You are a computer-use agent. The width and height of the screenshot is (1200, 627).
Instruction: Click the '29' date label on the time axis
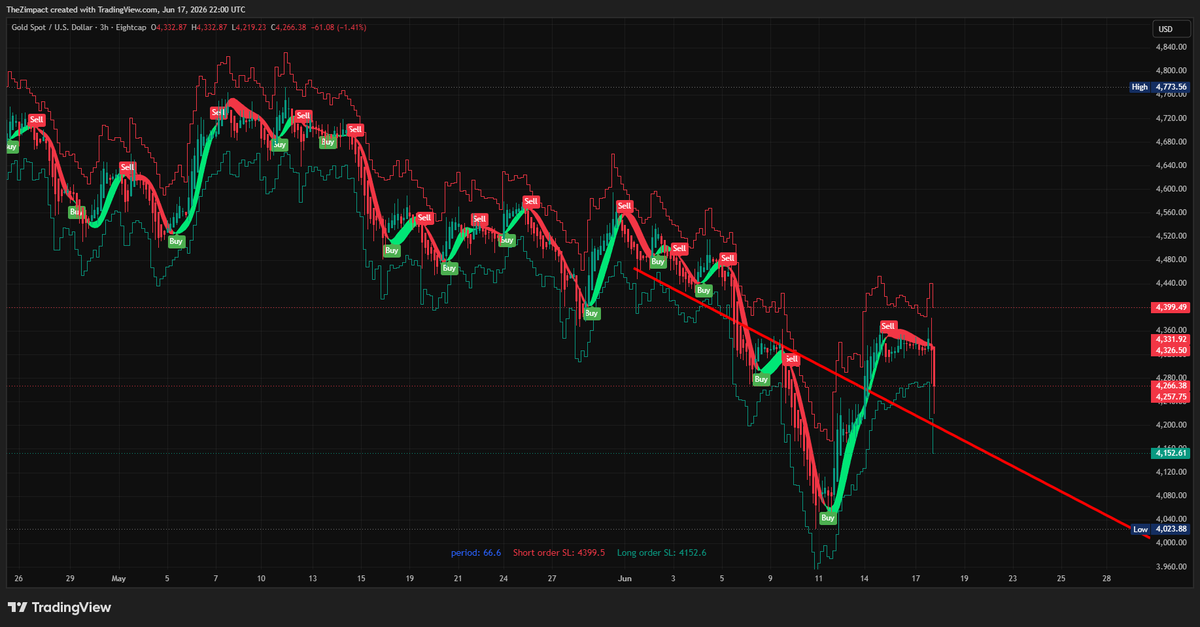coord(69,578)
